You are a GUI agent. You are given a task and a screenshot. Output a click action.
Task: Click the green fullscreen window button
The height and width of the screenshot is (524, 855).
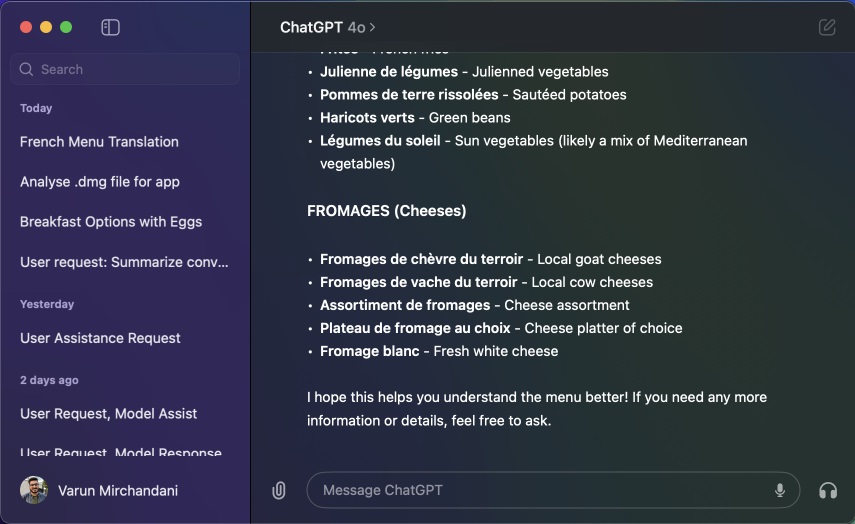(x=66, y=28)
